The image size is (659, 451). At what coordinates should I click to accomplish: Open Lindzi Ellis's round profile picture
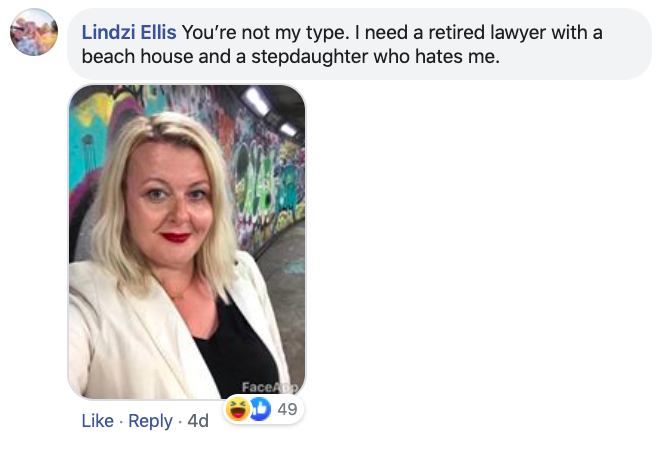(x=34, y=32)
